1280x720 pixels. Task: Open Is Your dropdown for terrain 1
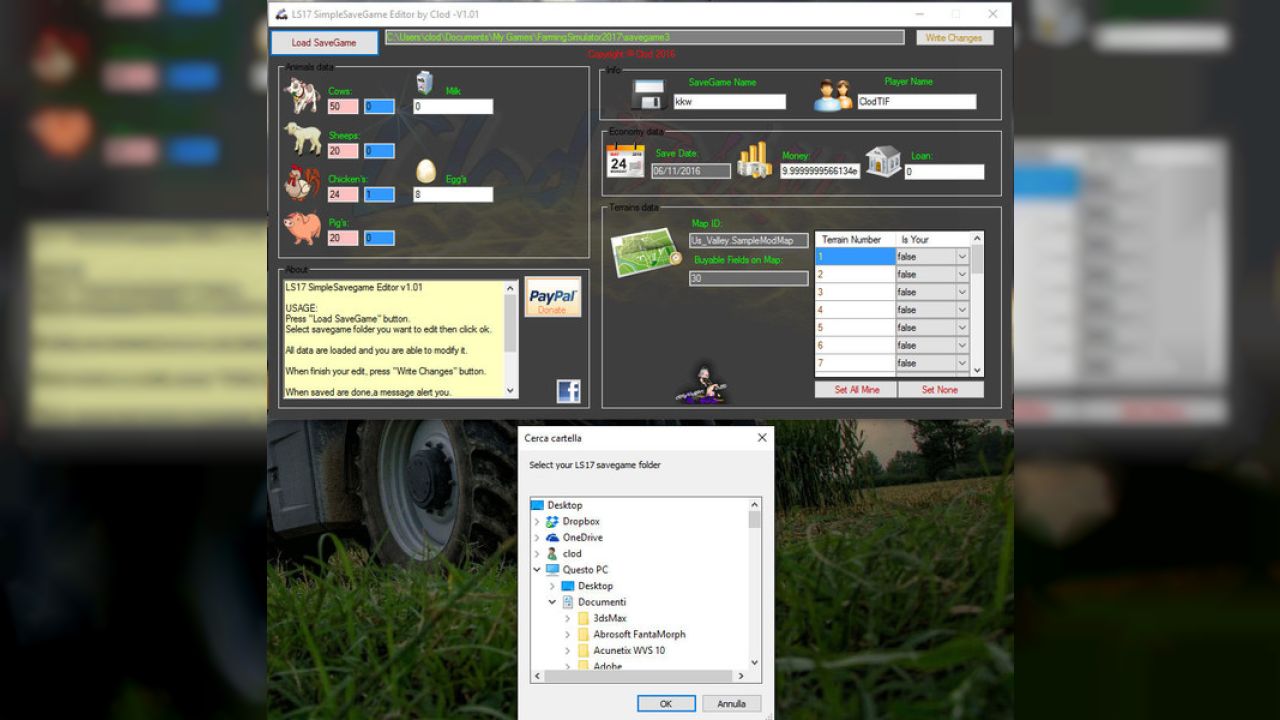[962, 256]
